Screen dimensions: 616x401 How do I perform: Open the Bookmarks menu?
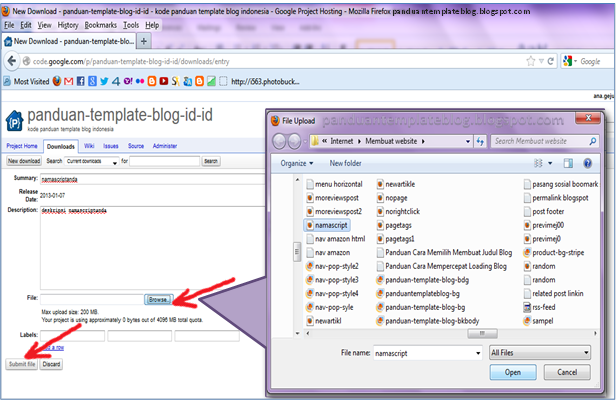[x=101, y=25]
